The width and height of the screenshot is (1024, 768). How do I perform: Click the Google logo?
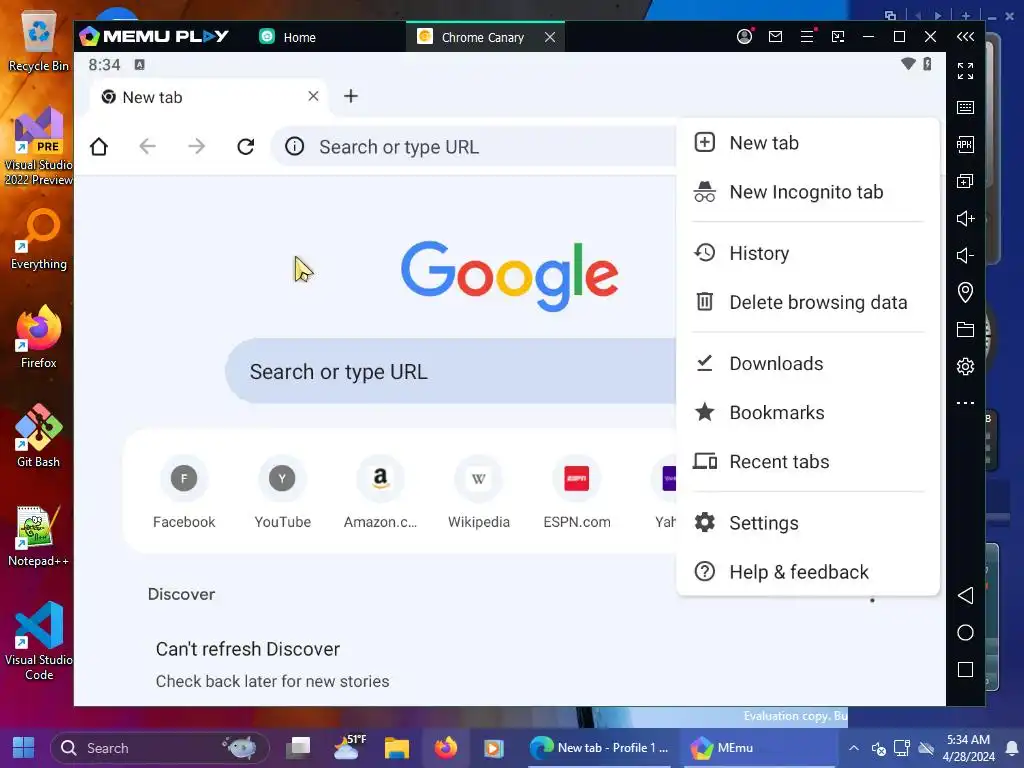click(509, 276)
